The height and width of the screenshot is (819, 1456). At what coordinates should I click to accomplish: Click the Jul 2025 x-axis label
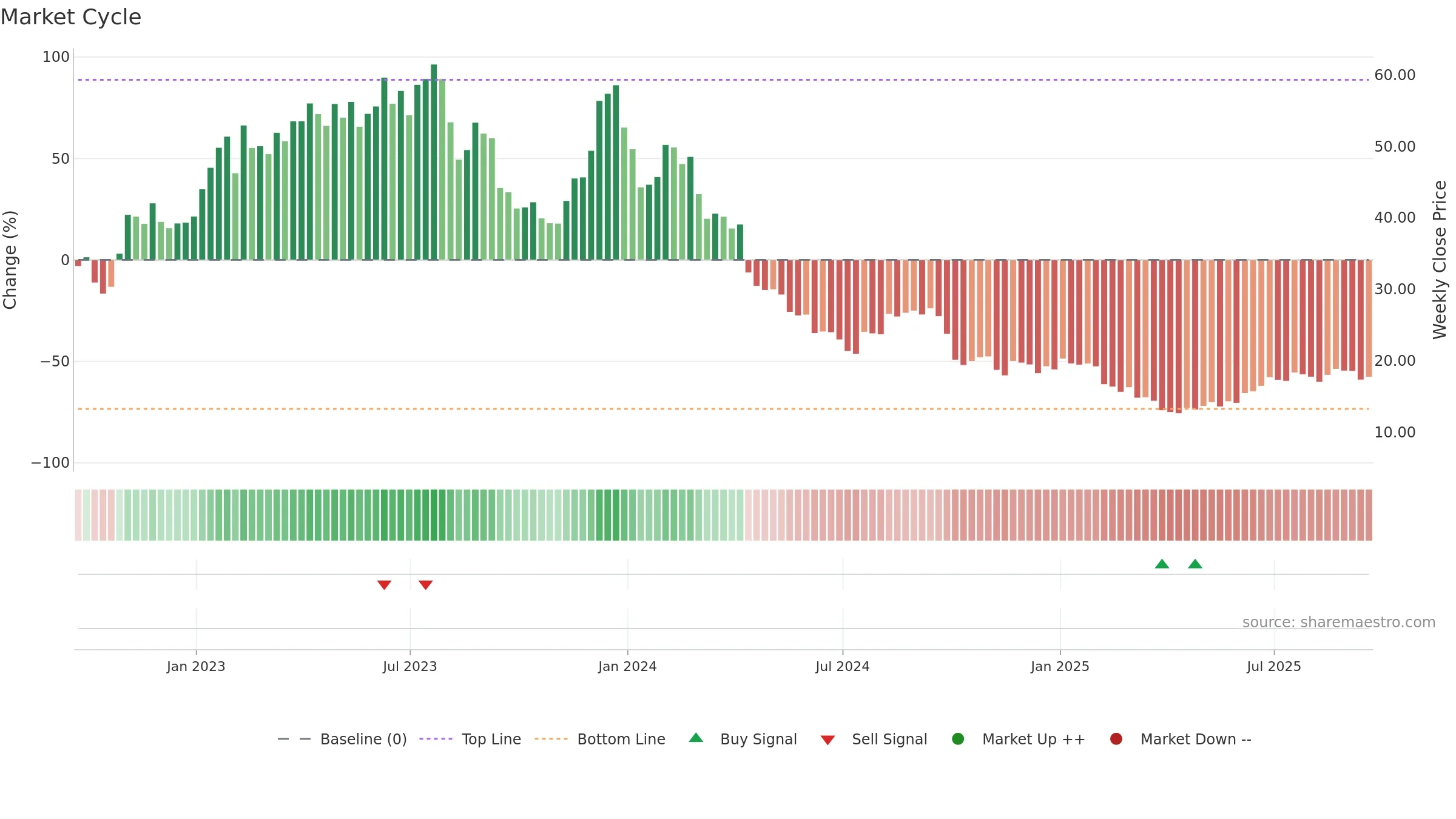coord(1274,667)
